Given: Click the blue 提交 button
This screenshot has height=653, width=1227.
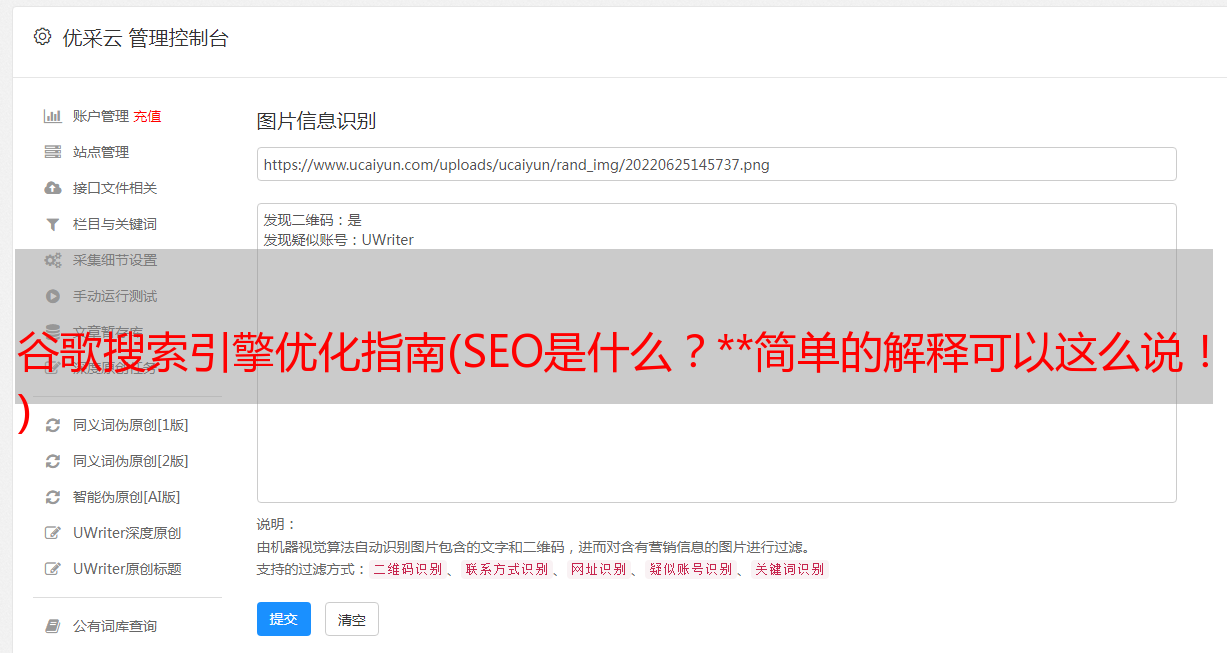Looking at the screenshot, I should [284, 619].
